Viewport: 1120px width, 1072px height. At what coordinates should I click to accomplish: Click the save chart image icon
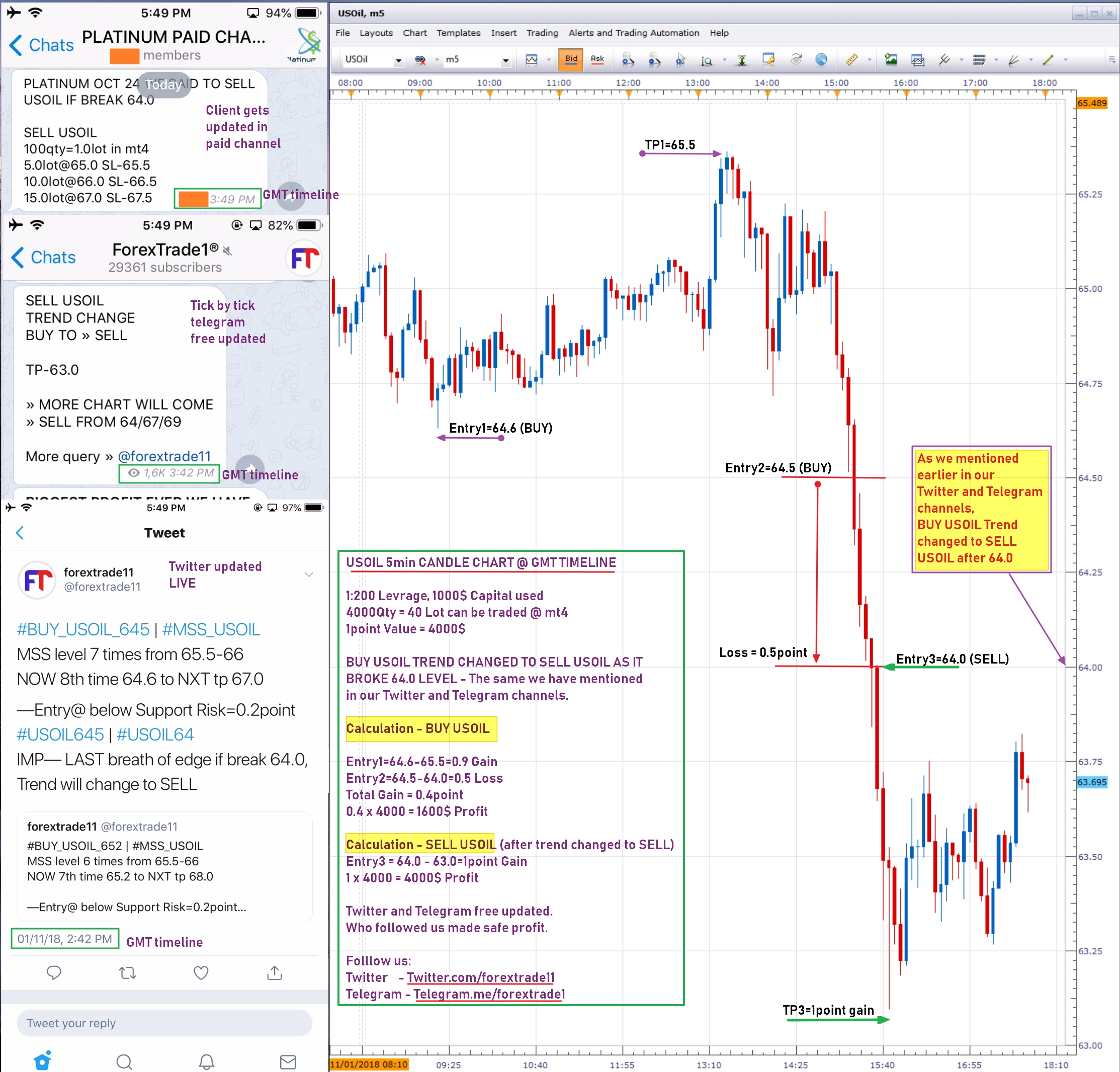[891, 59]
